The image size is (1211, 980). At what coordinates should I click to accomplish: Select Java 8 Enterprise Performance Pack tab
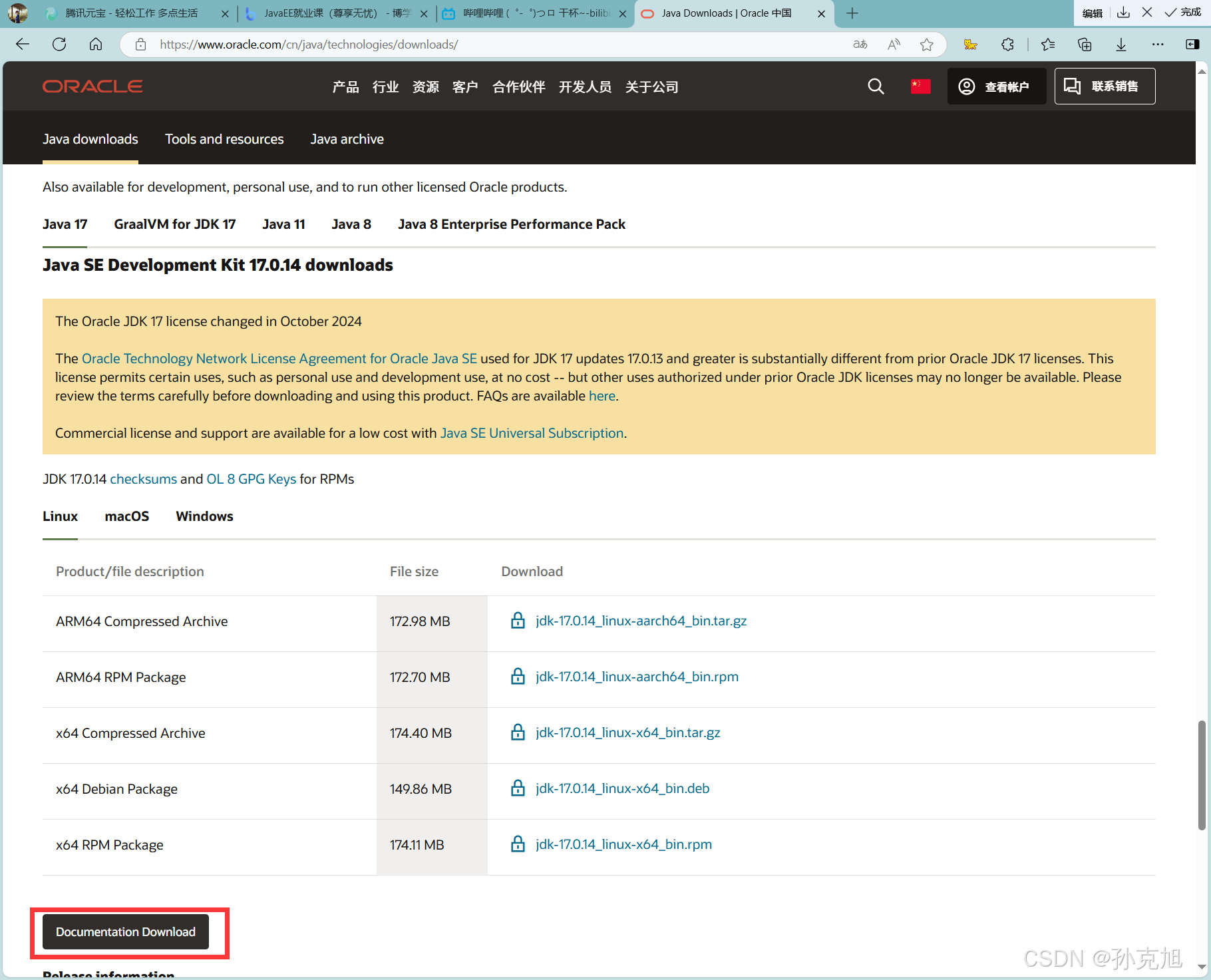click(x=512, y=224)
